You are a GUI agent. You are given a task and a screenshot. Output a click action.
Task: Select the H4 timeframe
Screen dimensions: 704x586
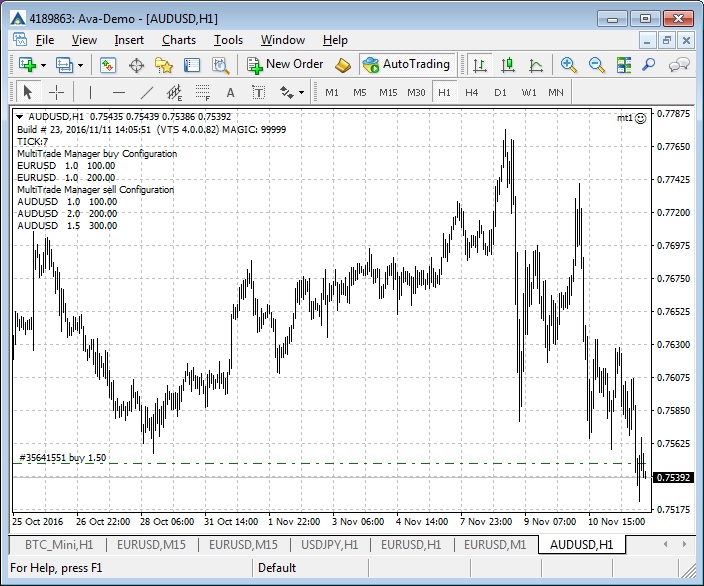click(x=471, y=93)
